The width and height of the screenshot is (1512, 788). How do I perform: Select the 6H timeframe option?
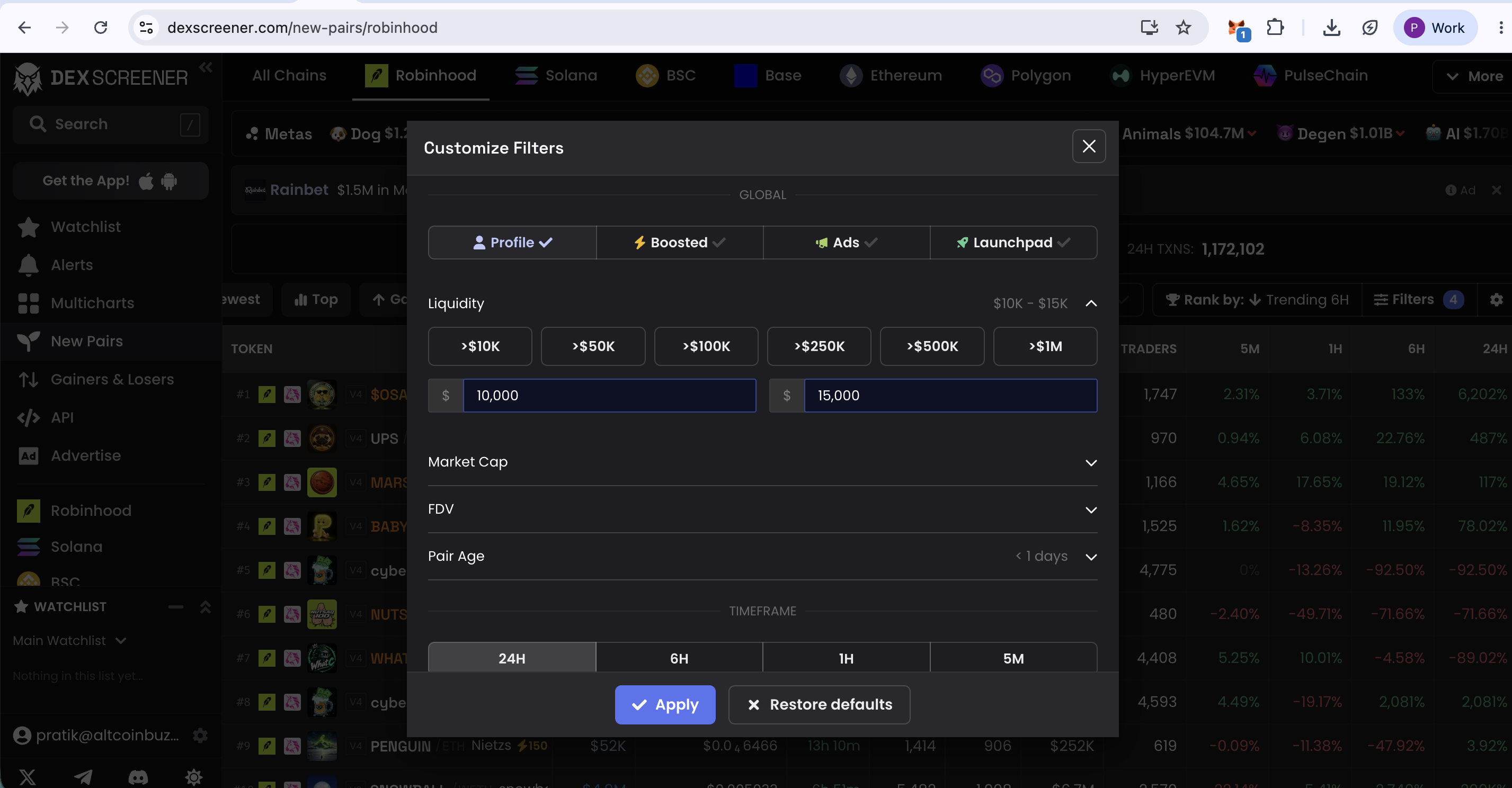(x=679, y=658)
